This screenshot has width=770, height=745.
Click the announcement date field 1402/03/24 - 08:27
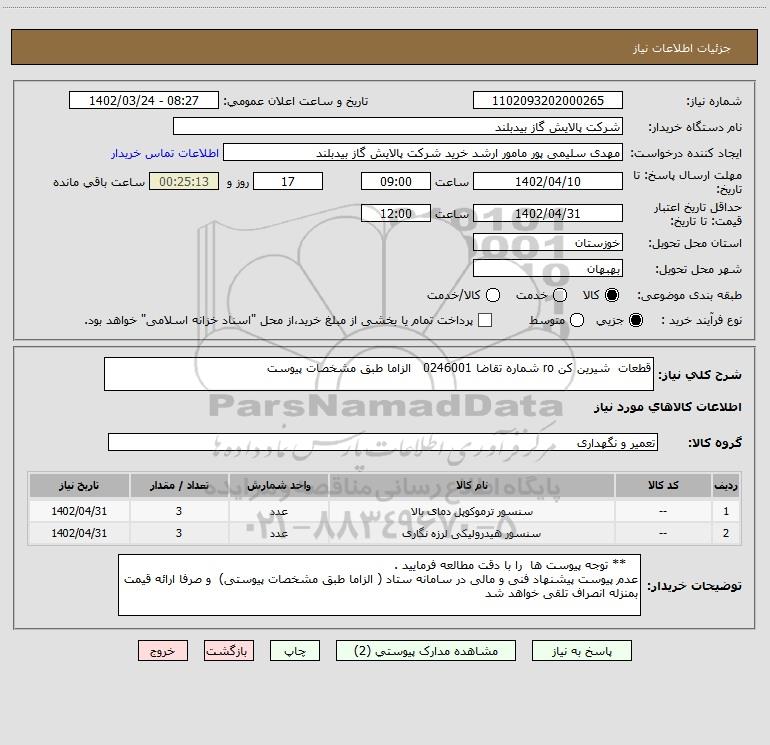(143, 100)
